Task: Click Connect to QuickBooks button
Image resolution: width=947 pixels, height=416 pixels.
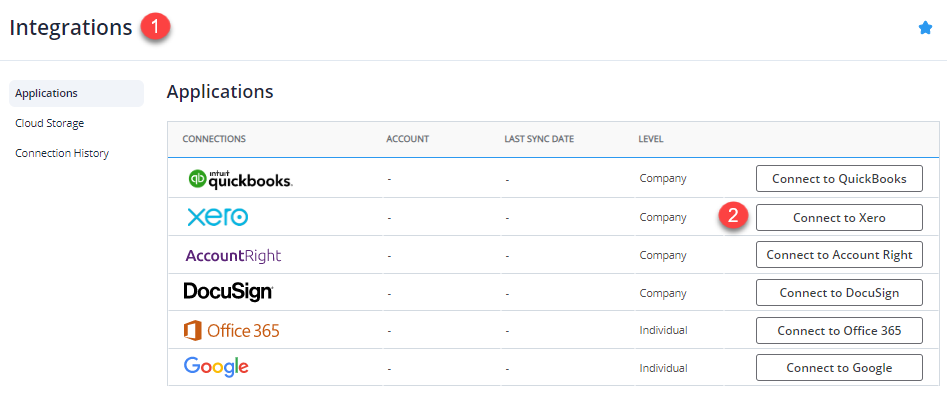Action: click(839, 179)
